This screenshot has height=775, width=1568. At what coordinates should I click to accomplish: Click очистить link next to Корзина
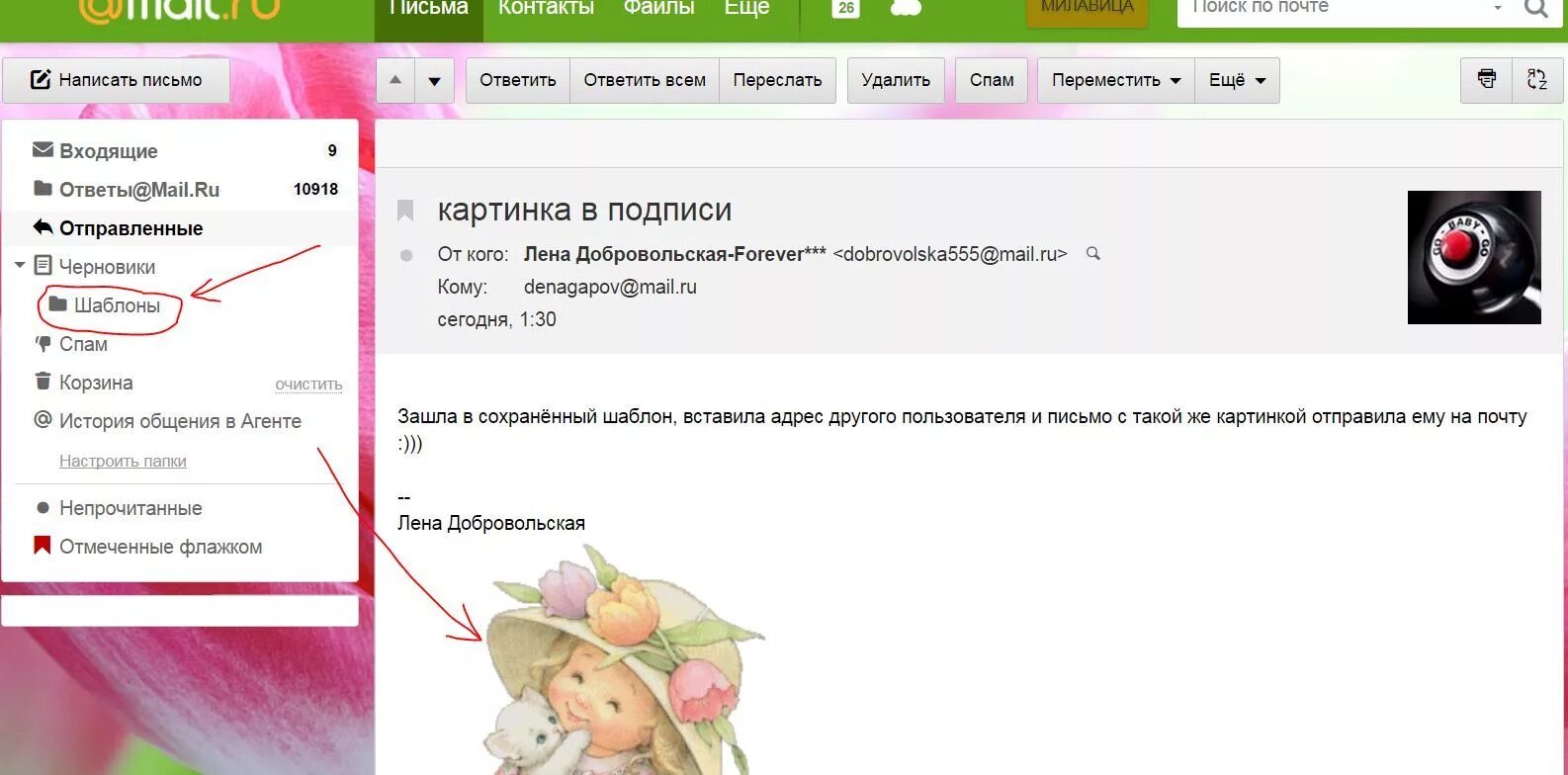pyautogui.click(x=308, y=384)
